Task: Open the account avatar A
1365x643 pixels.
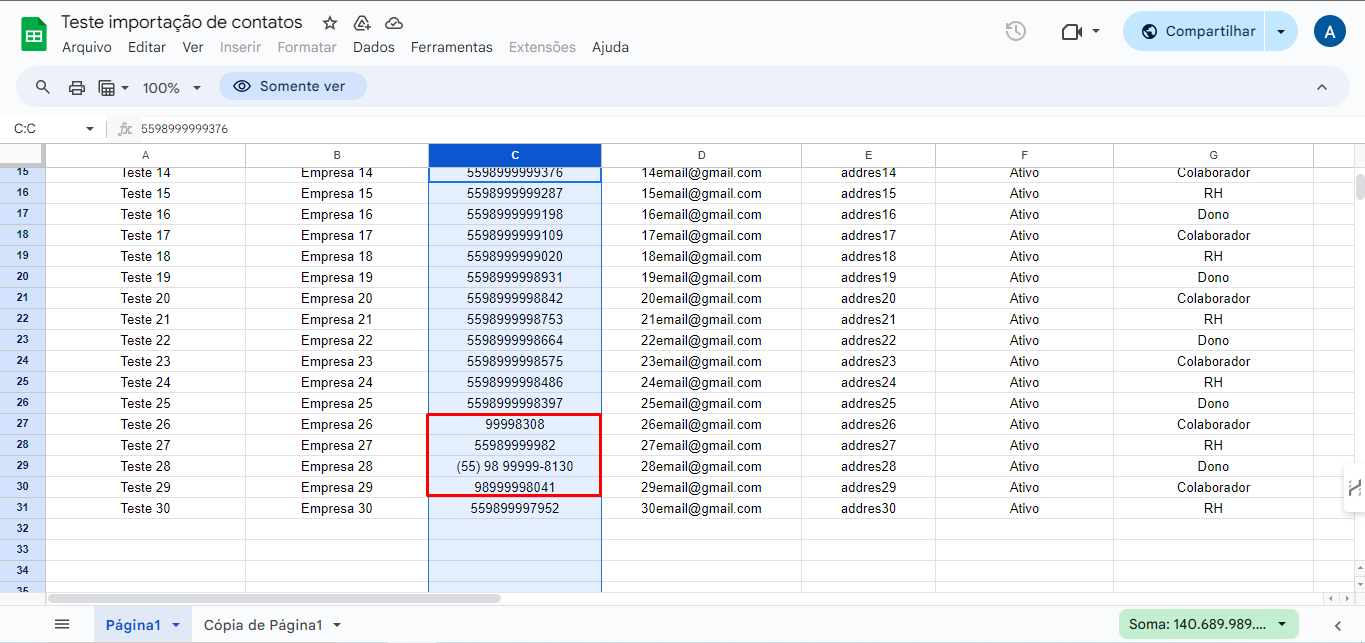Action: (x=1329, y=31)
